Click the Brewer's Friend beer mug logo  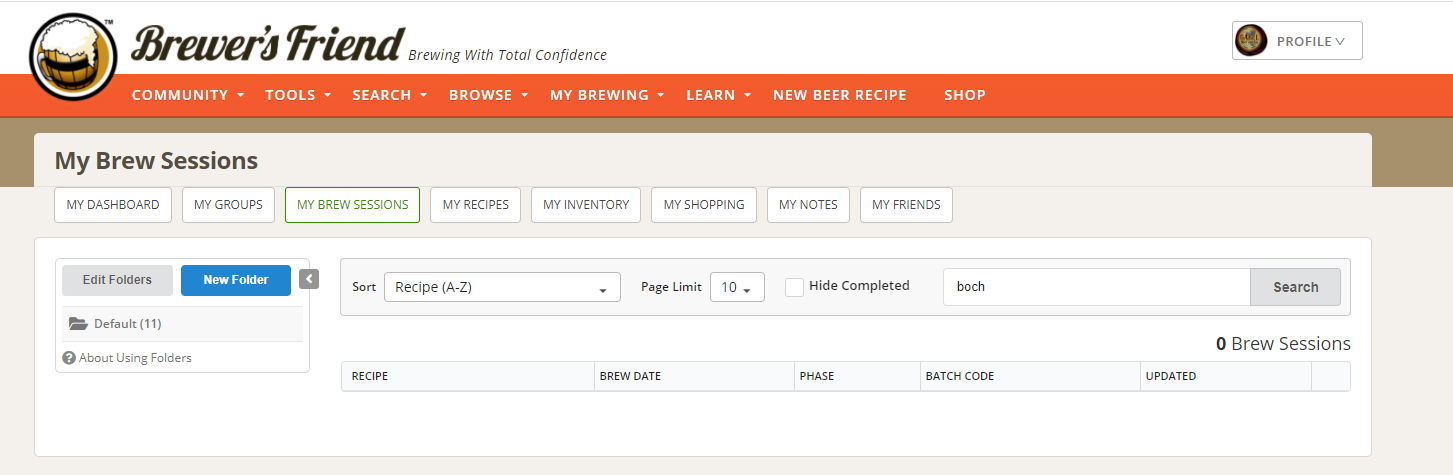tap(73, 59)
